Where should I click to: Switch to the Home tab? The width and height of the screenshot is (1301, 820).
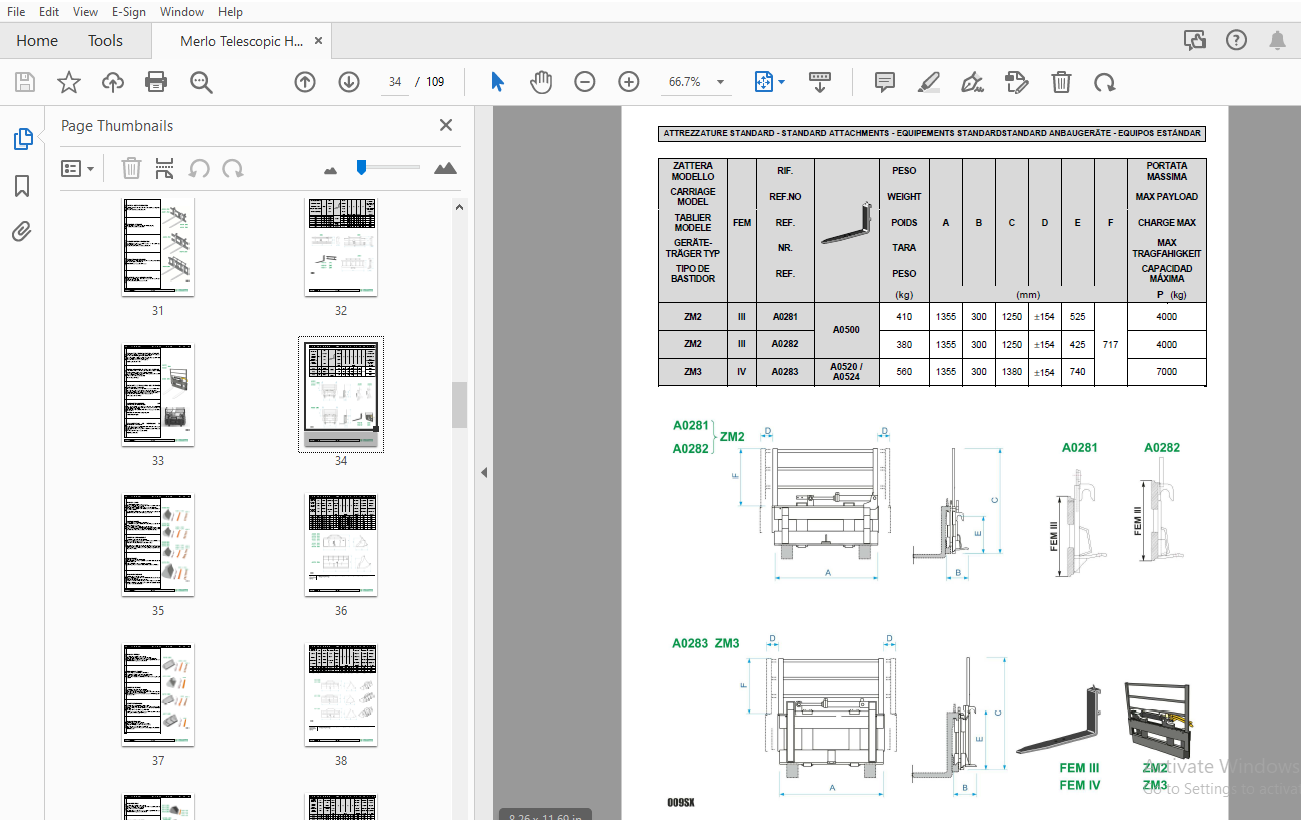coord(37,41)
